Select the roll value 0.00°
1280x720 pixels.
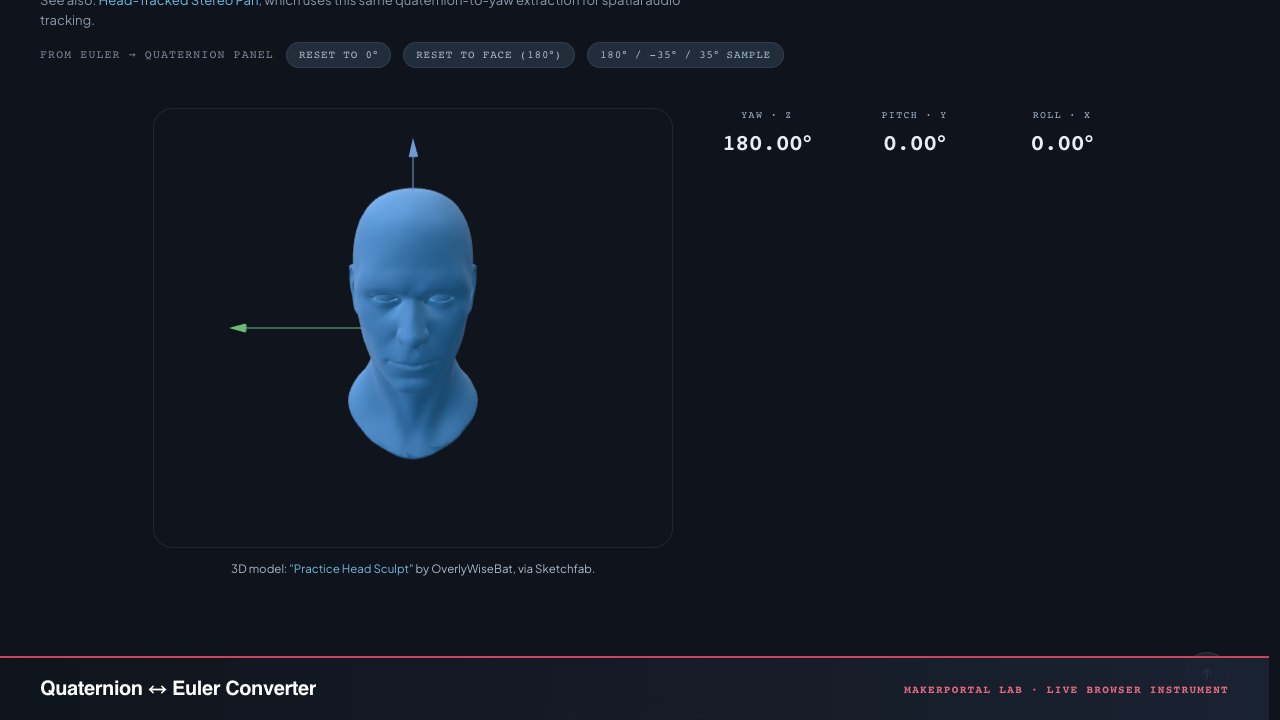[x=1062, y=143]
